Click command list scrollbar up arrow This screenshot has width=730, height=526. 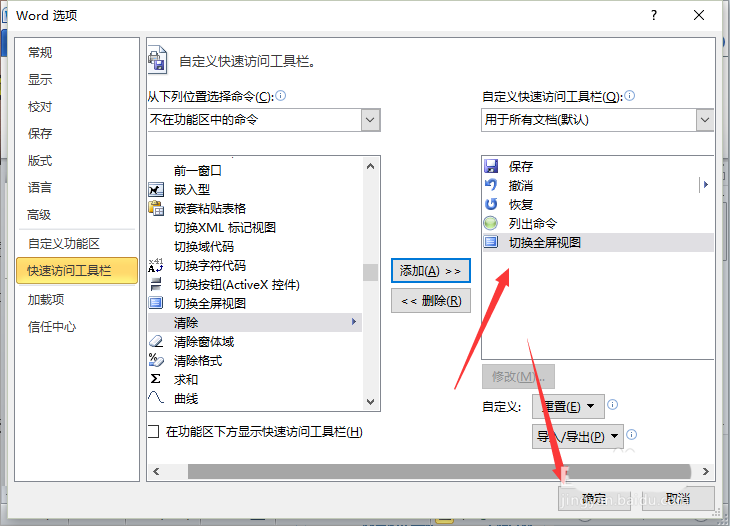click(x=371, y=166)
